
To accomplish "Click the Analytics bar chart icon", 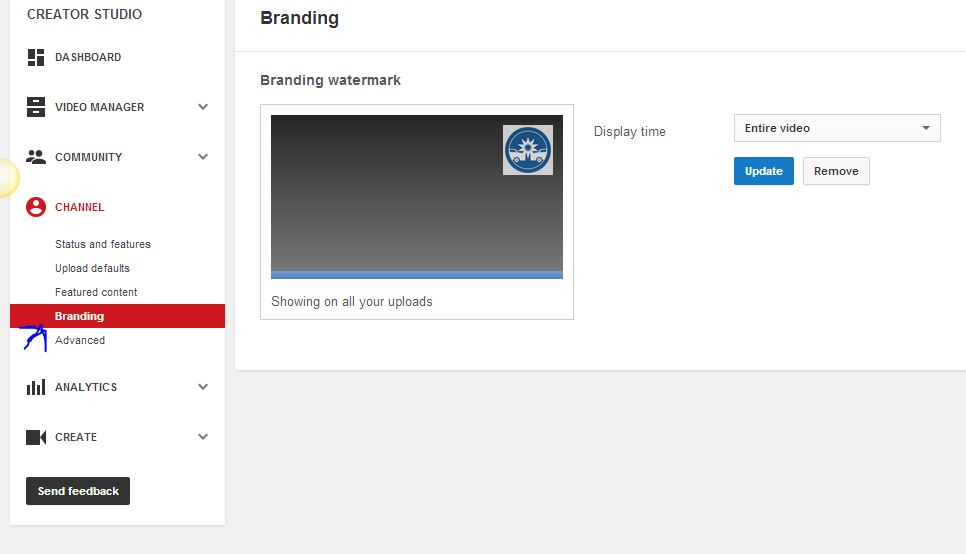I will click(36, 387).
